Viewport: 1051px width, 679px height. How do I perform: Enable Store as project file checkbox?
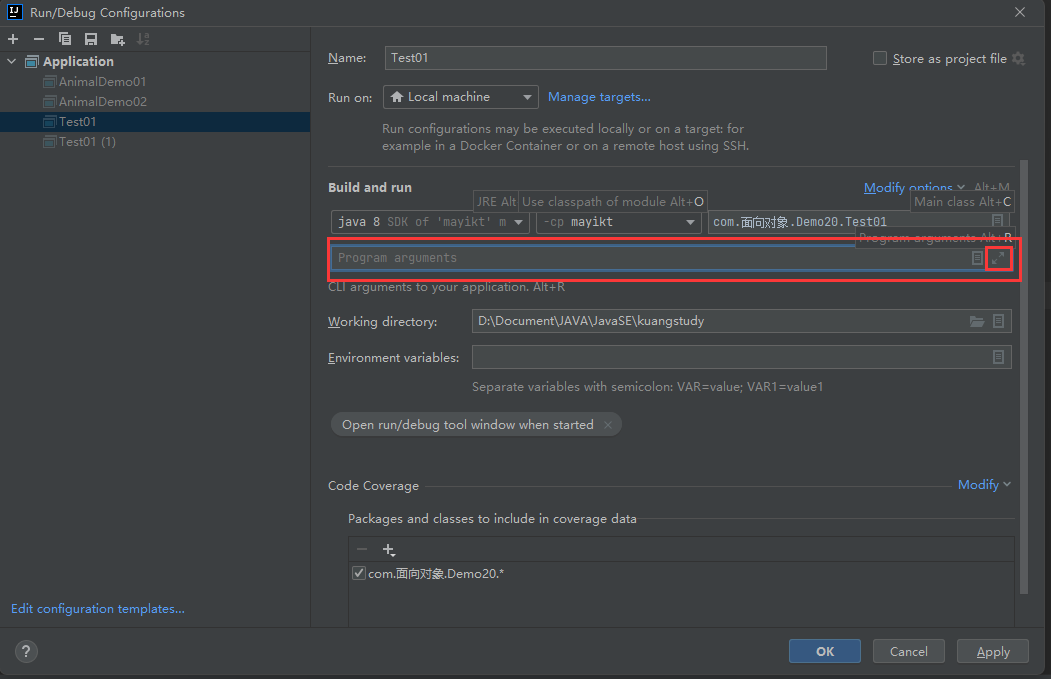(879, 58)
